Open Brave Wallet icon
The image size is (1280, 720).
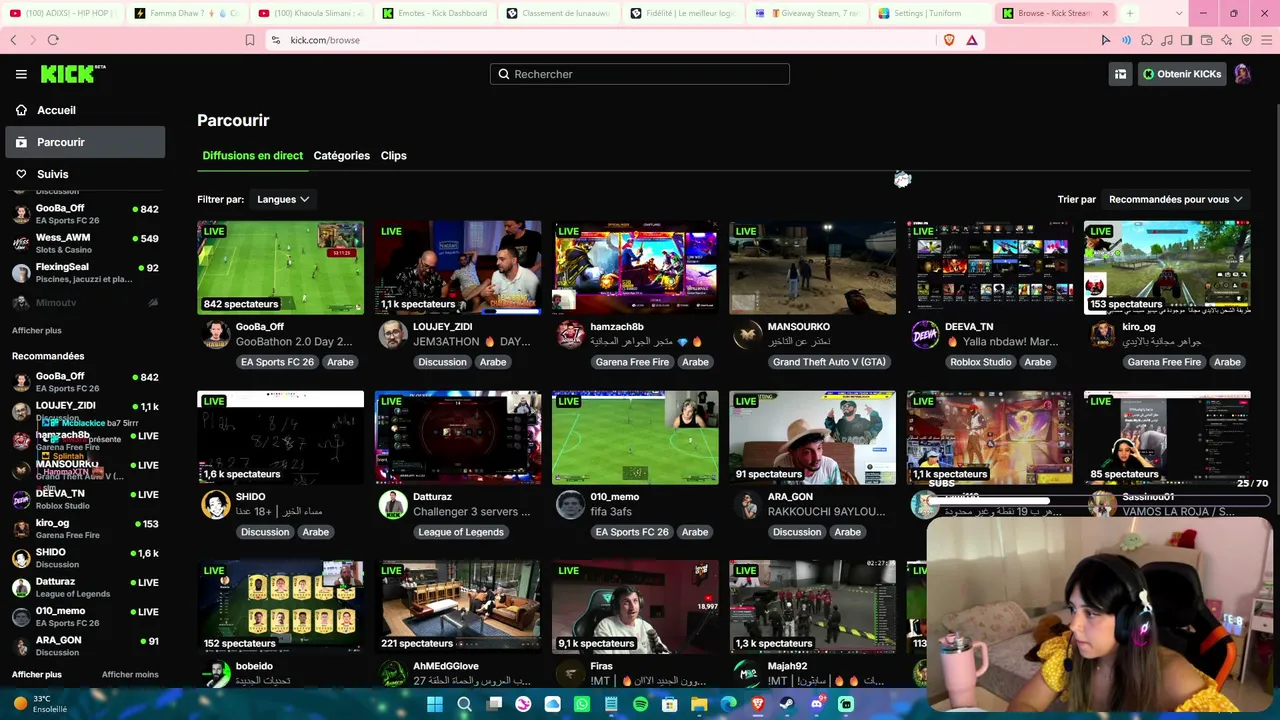(x=1206, y=40)
